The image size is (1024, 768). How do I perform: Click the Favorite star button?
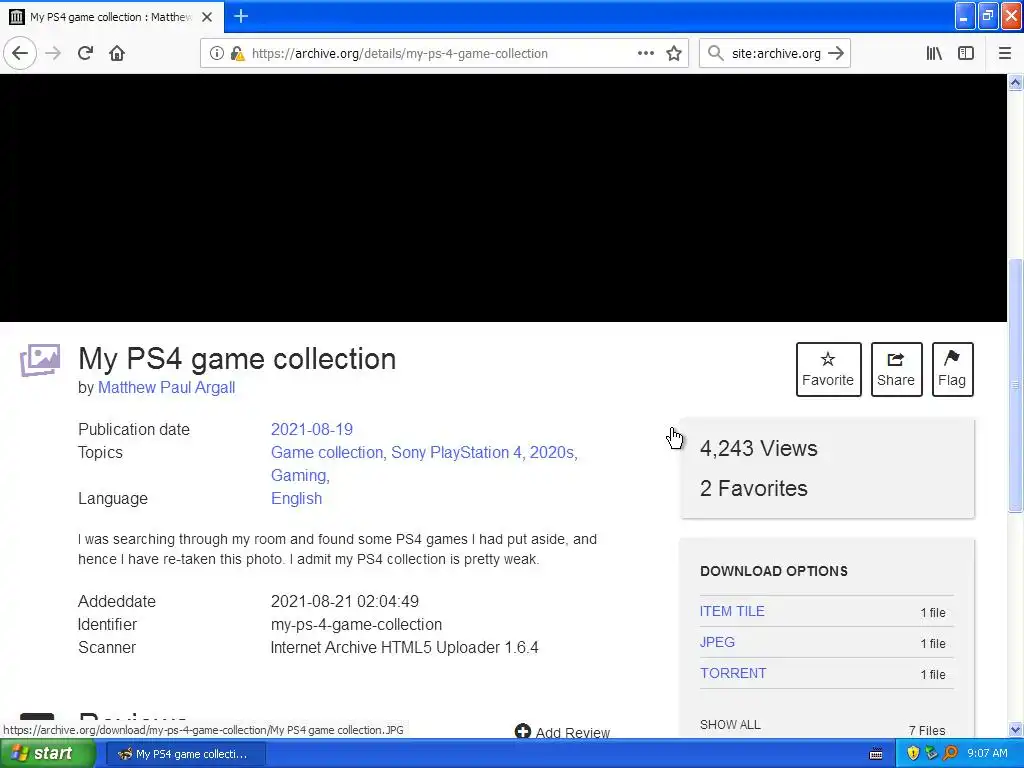click(828, 369)
